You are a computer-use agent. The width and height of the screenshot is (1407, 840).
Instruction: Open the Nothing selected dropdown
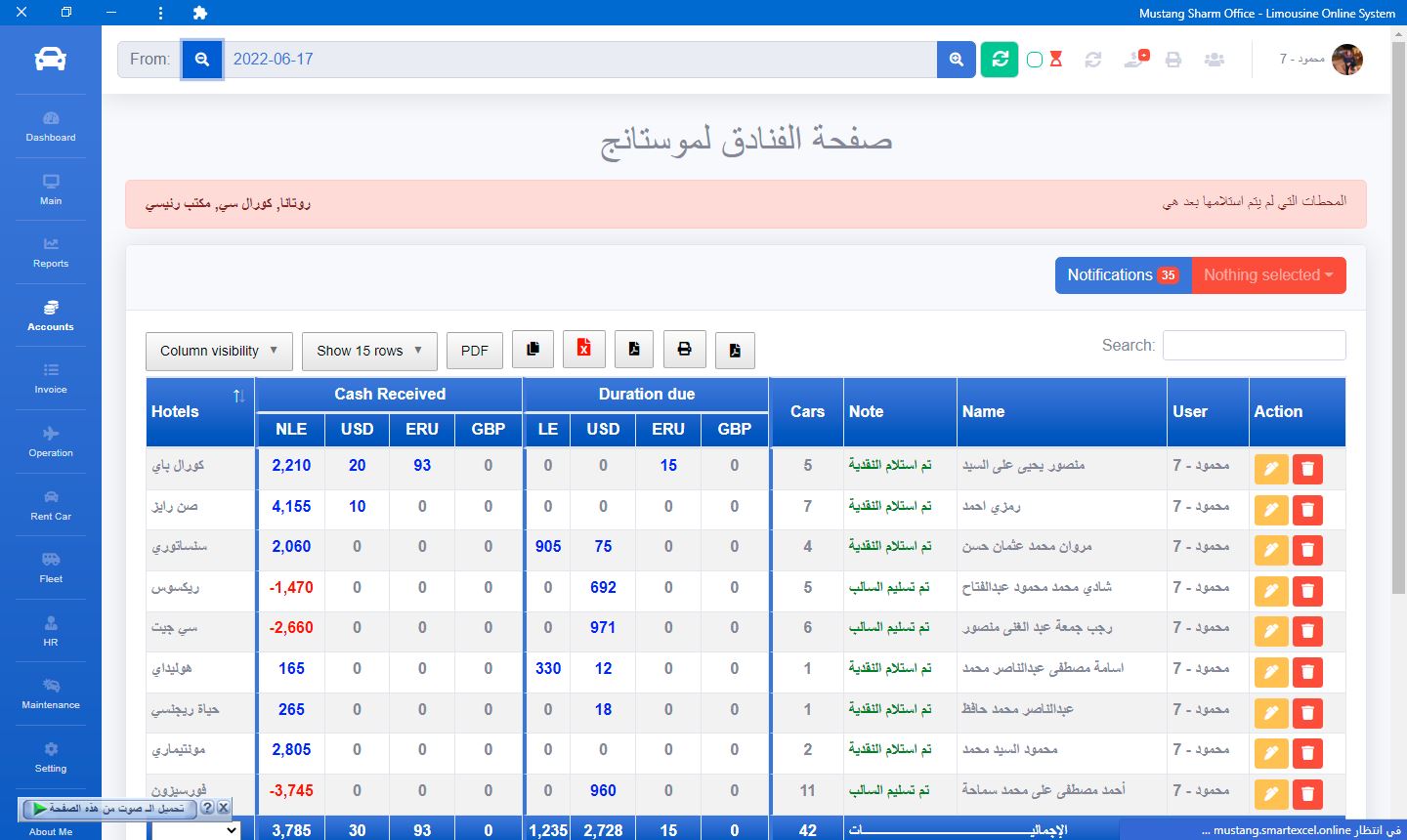[x=1268, y=275]
